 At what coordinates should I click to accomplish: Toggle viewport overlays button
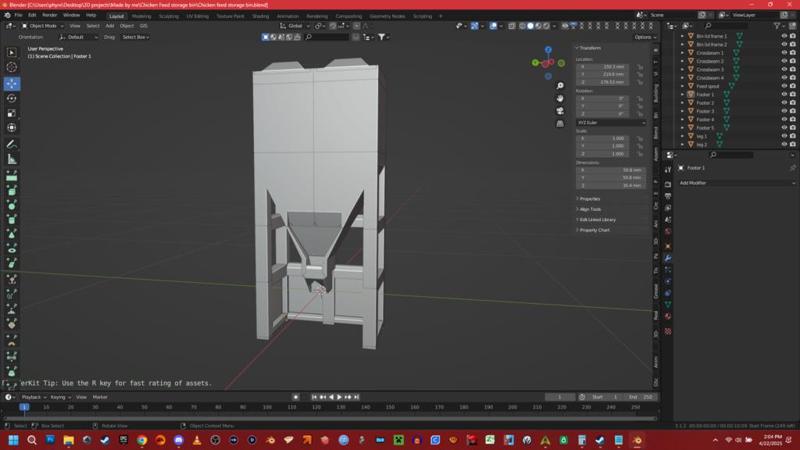493,26
